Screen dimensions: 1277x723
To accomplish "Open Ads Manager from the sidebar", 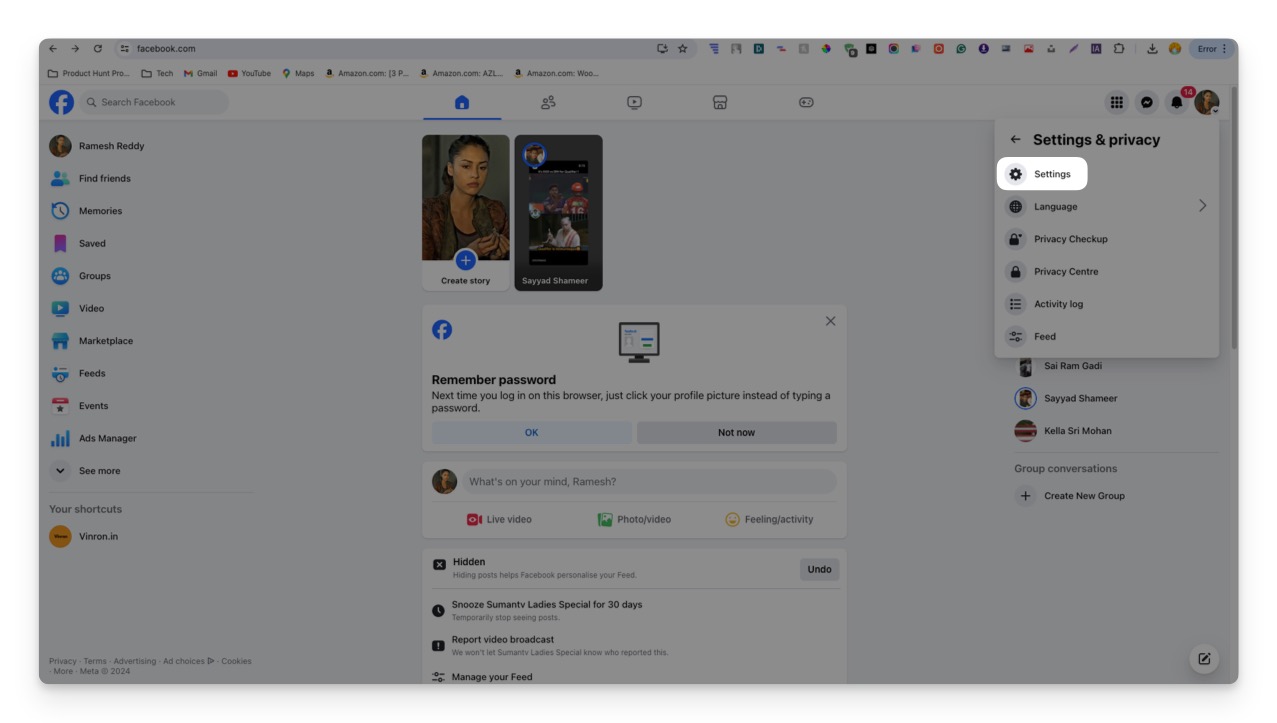I will tap(105, 437).
